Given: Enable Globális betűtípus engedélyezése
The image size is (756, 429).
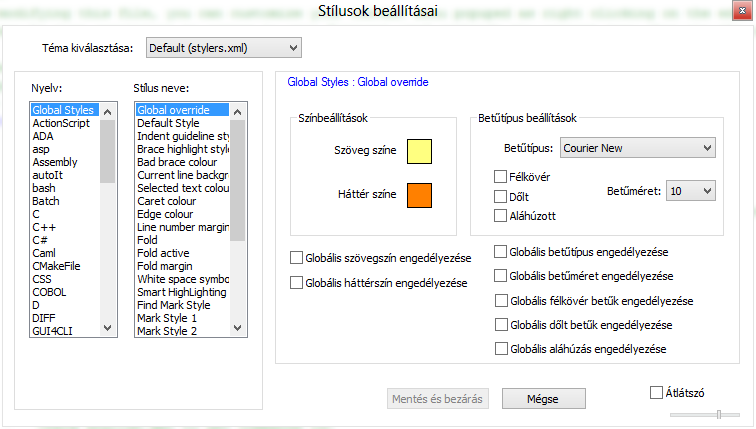Looking at the screenshot, I should click(x=501, y=251).
